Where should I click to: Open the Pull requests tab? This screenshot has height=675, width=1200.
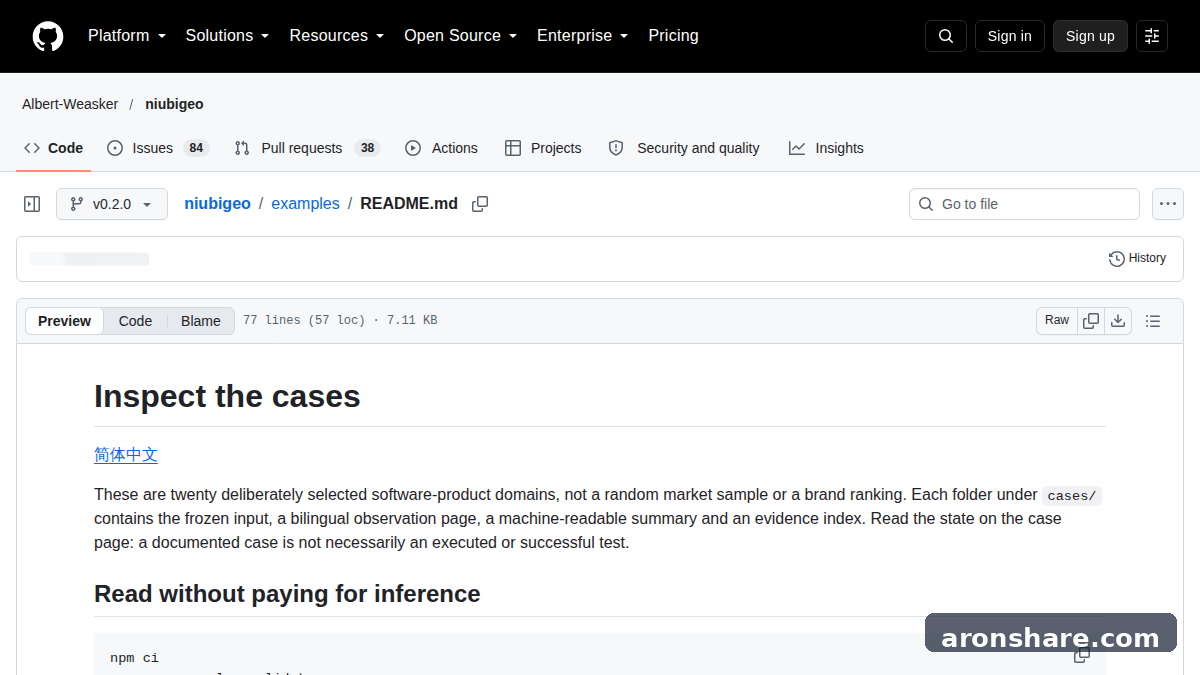click(x=307, y=148)
